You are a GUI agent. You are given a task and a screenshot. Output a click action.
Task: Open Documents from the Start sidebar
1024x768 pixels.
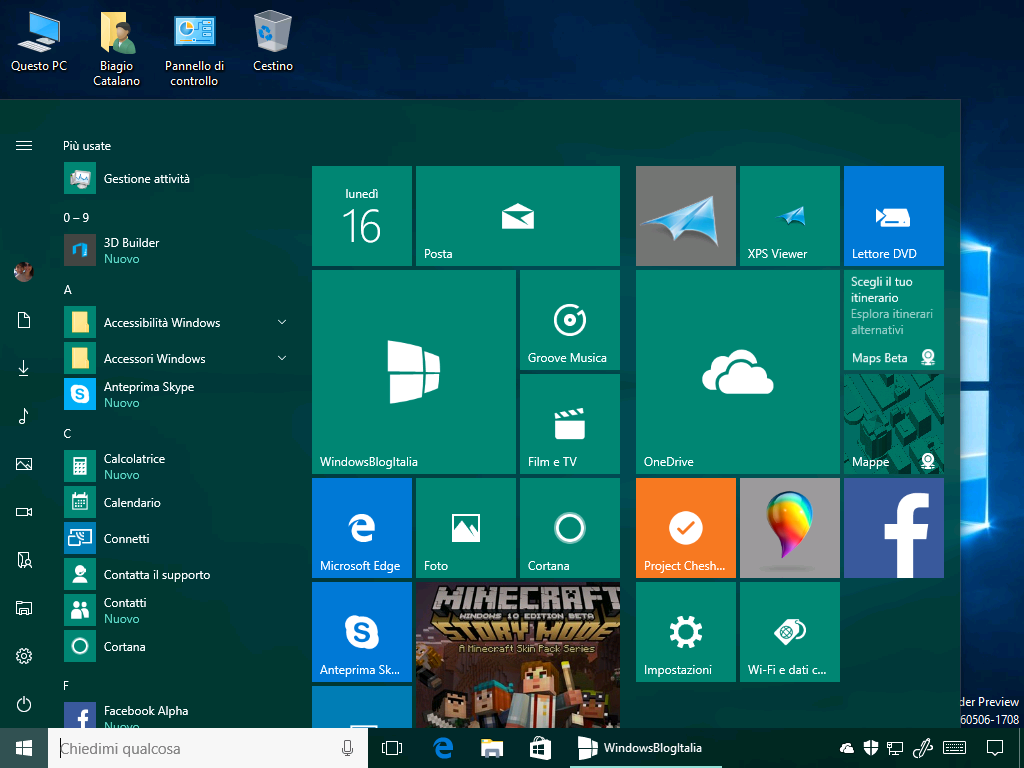click(24, 320)
